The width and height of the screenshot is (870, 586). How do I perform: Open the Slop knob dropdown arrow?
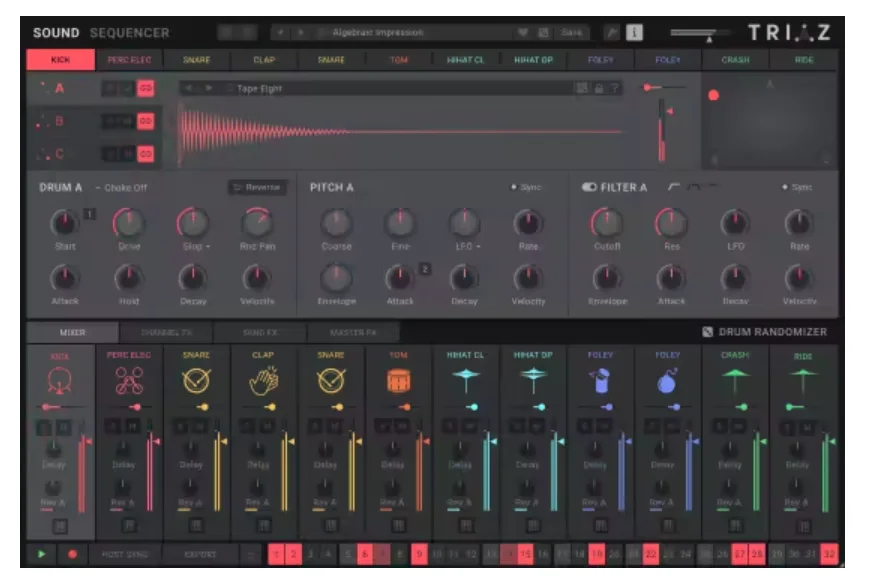[x=208, y=246]
